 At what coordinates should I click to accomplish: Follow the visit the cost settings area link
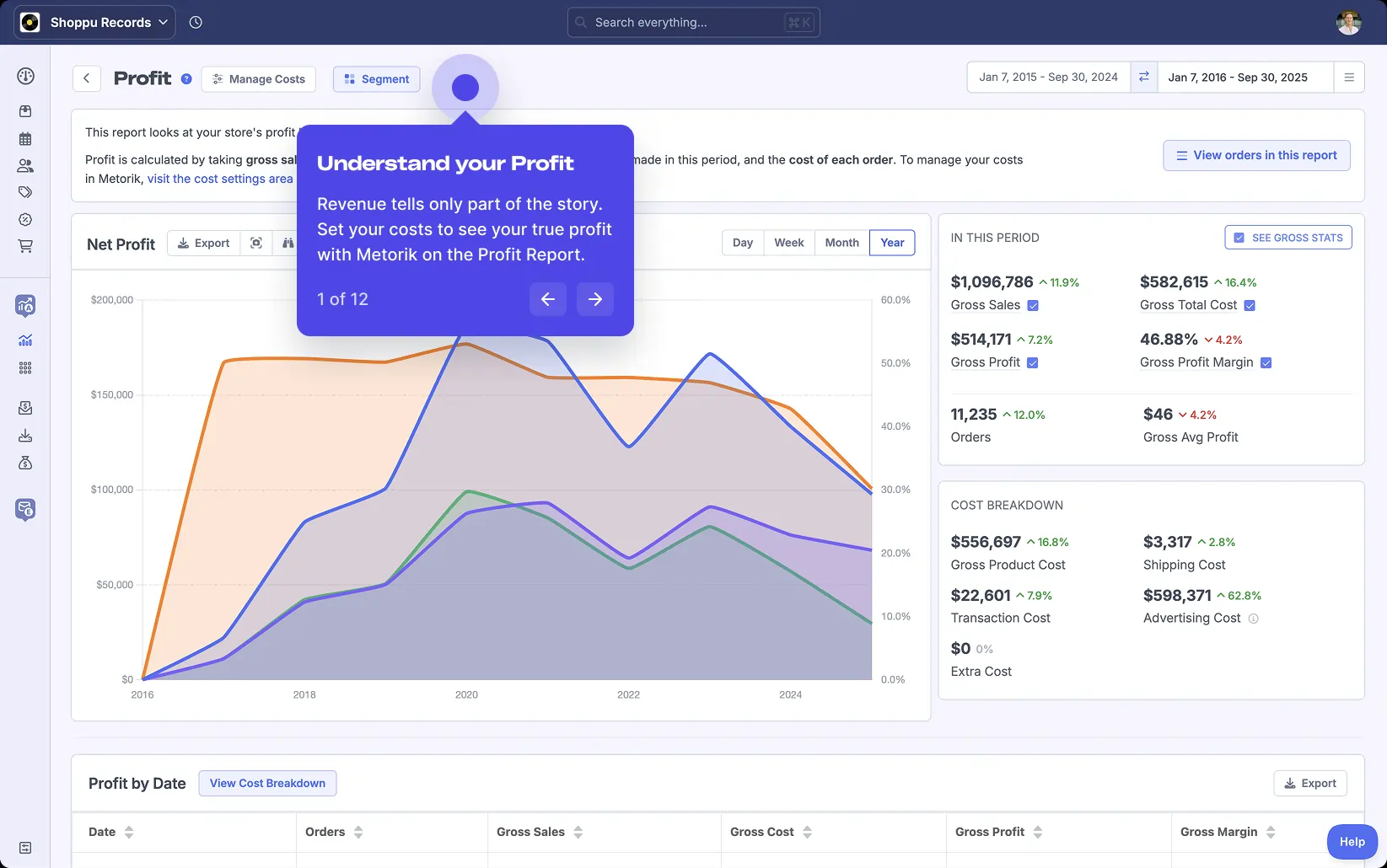(219, 179)
